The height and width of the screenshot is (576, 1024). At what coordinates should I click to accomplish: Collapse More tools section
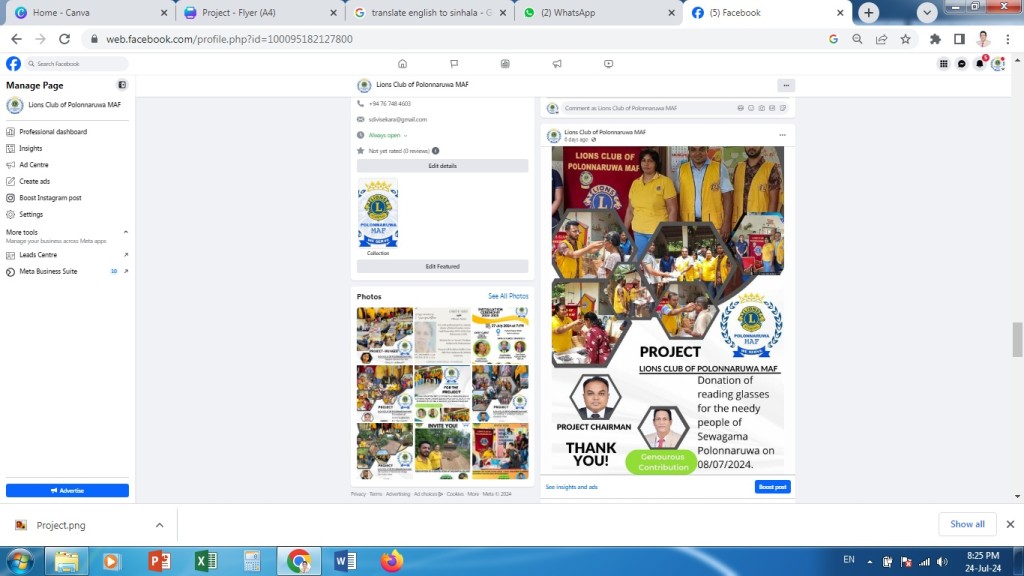(125, 232)
